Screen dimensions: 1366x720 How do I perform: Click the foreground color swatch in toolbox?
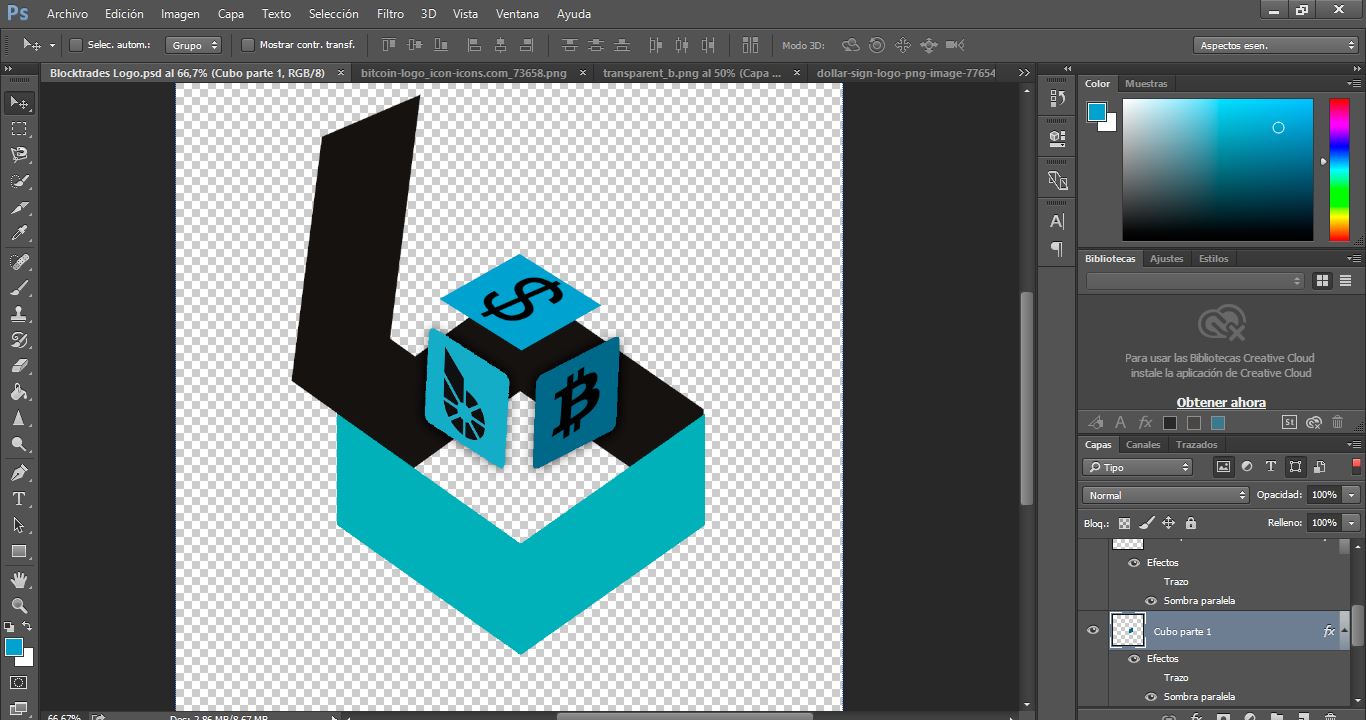point(13,647)
